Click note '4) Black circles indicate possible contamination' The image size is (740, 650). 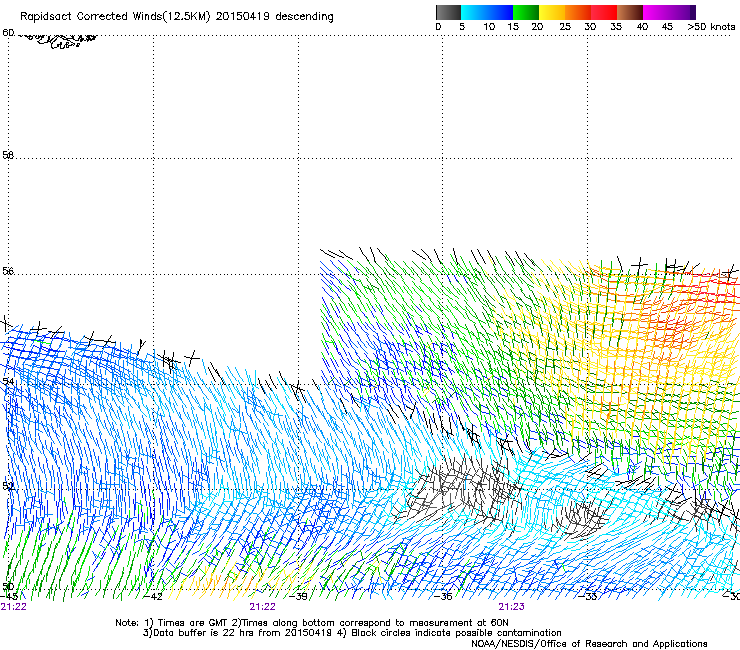(449, 633)
